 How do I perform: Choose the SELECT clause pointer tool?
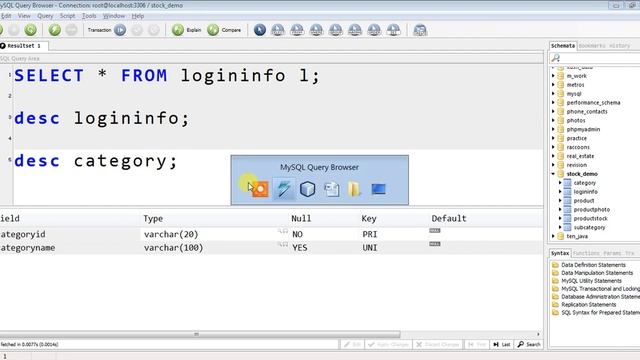coord(278,30)
